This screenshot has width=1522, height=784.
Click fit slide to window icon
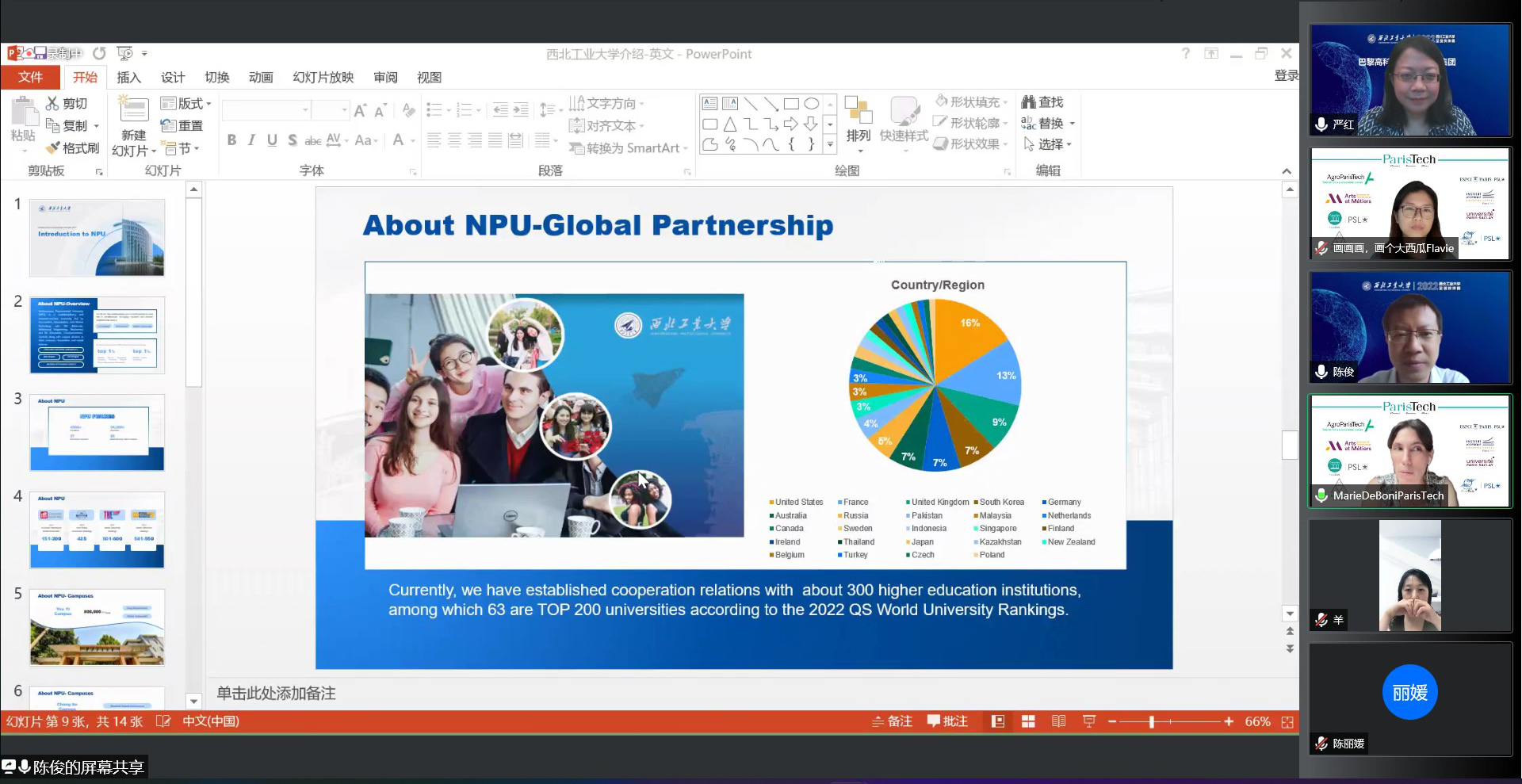(1287, 722)
